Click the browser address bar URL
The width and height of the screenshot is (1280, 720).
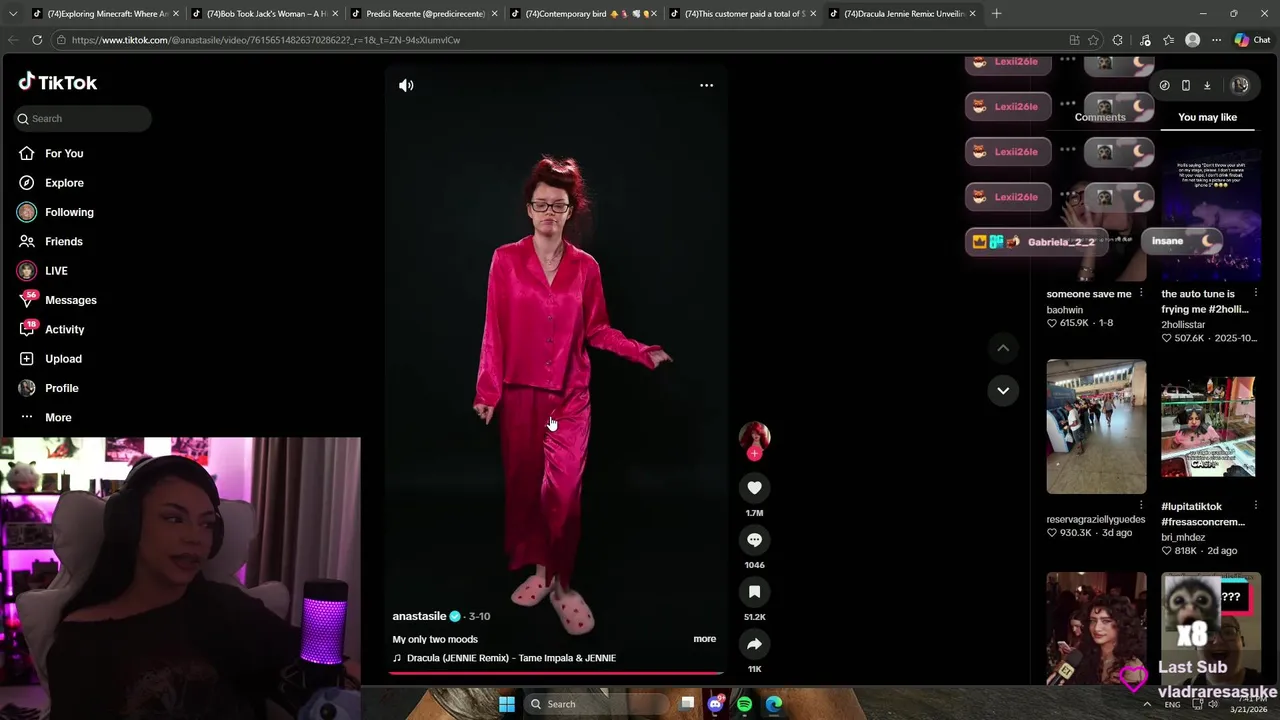pyautogui.click(x=266, y=40)
